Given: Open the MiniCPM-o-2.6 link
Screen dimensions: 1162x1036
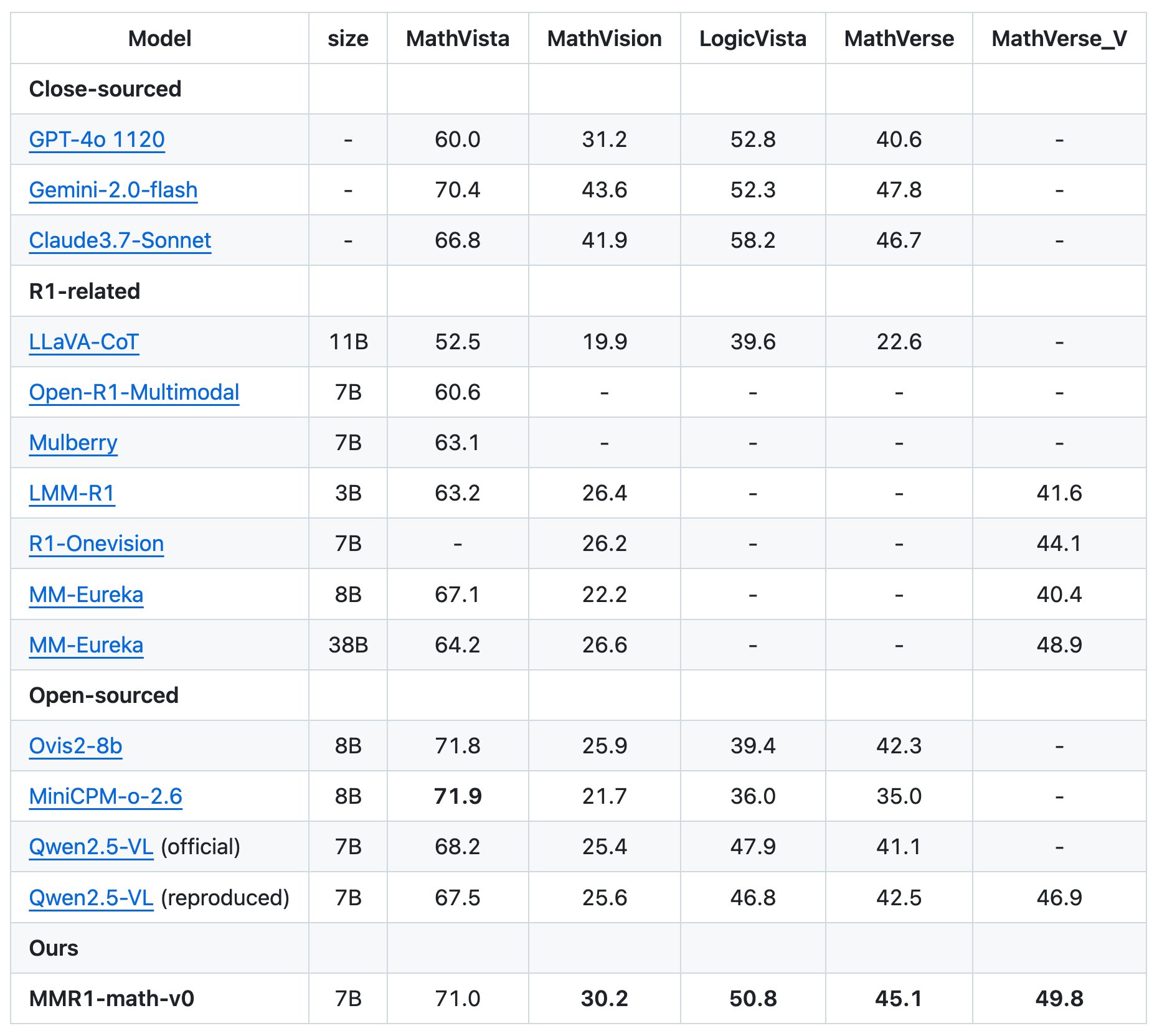Looking at the screenshot, I should [x=105, y=796].
